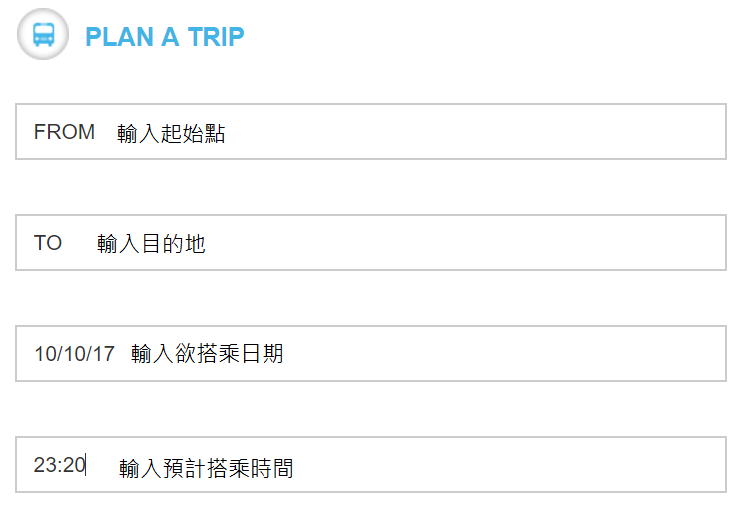Click the PLAN A TRIP heading
749x511 pixels.
pos(165,37)
